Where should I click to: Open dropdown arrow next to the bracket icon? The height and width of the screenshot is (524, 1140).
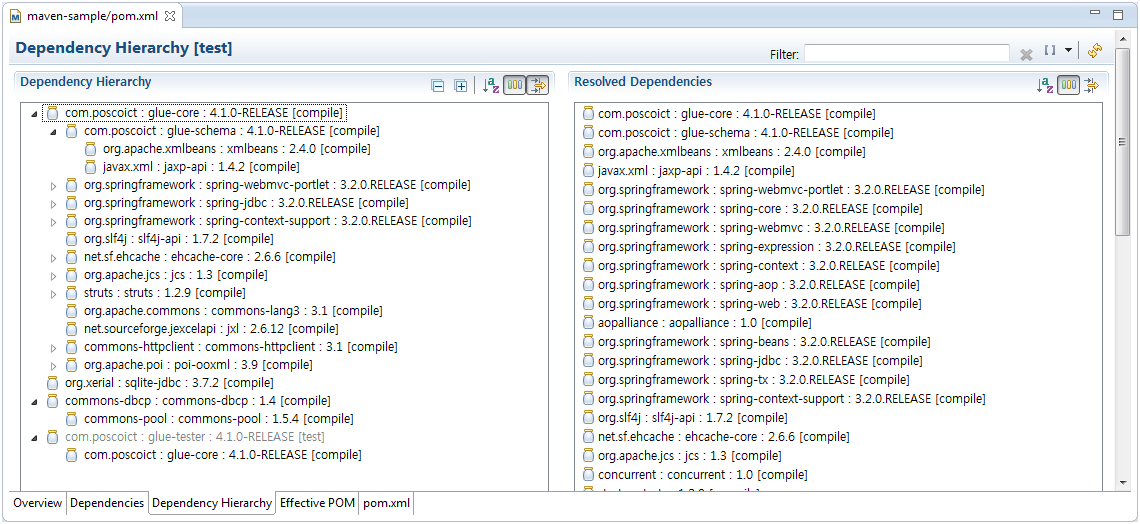click(x=1068, y=50)
